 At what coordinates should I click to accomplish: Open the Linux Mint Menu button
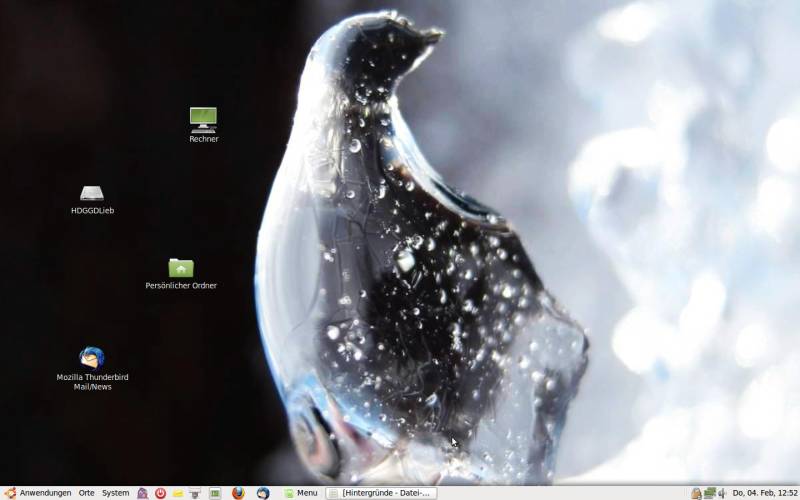301,493
